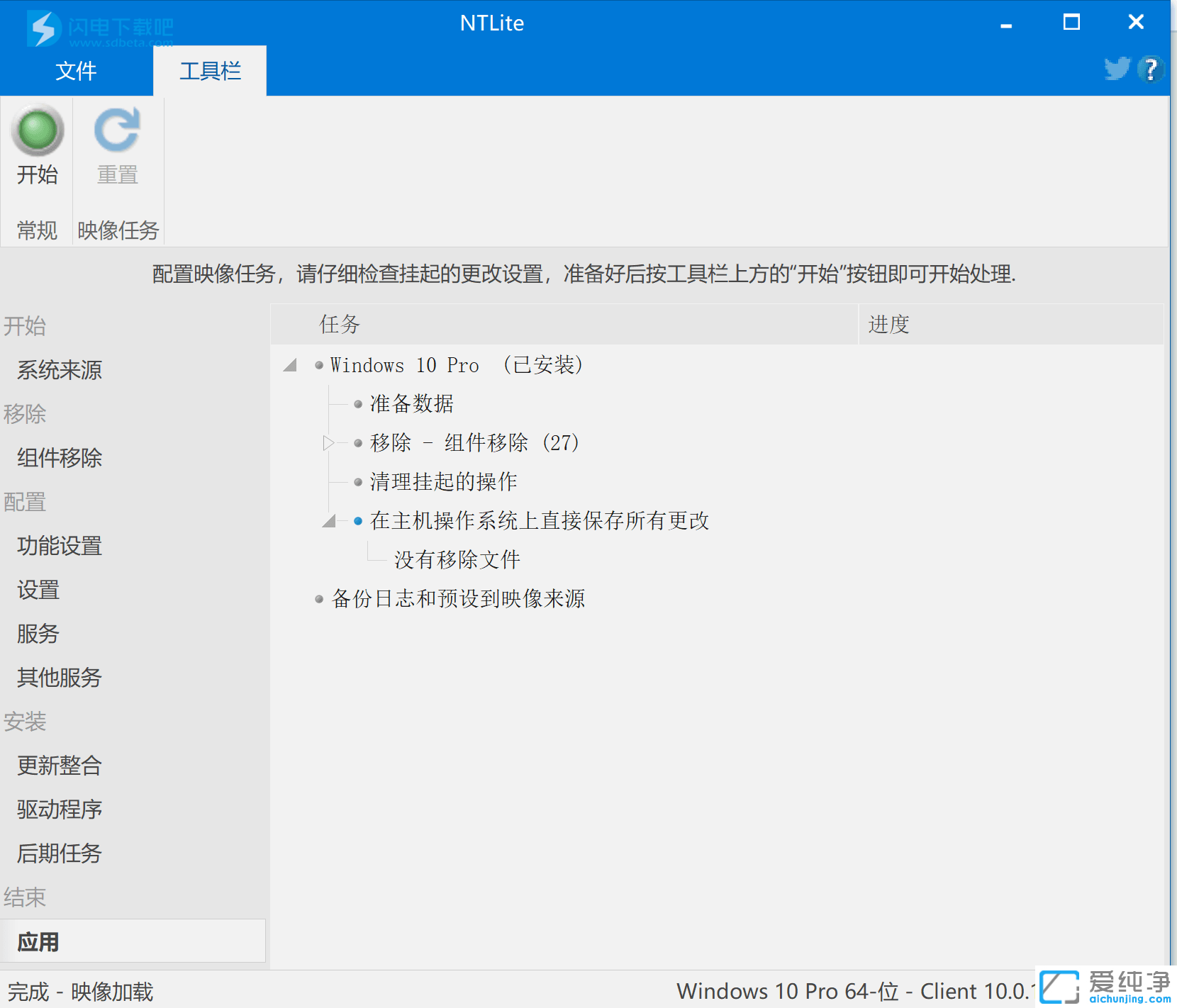
Task: Collapse the 在主机操作系统上直接保存所有更改 node
Action: (329, 520)
